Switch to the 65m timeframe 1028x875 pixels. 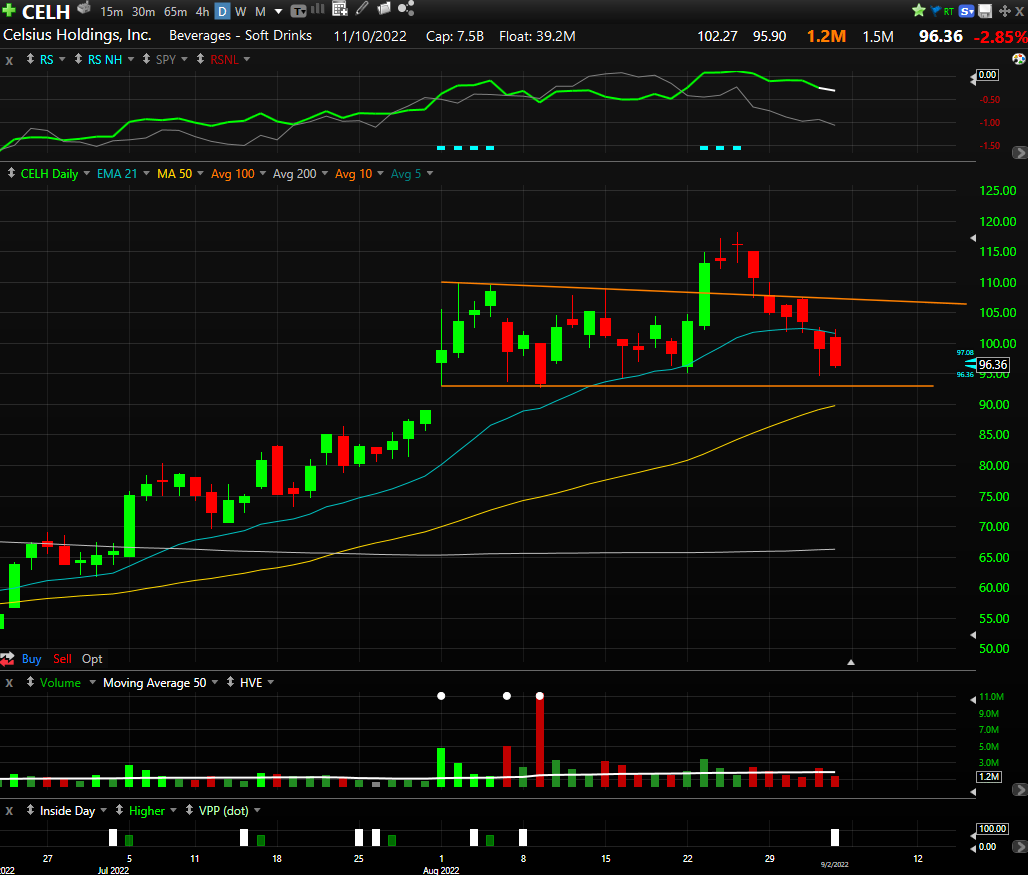176,12
